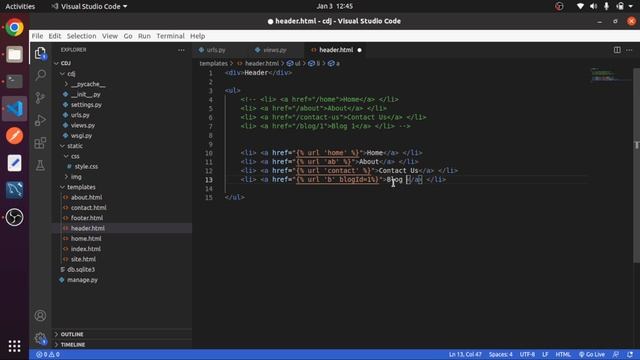Open the Edit menu
The height and width of the screenshot is (360, 640).
tap(55, 36)
